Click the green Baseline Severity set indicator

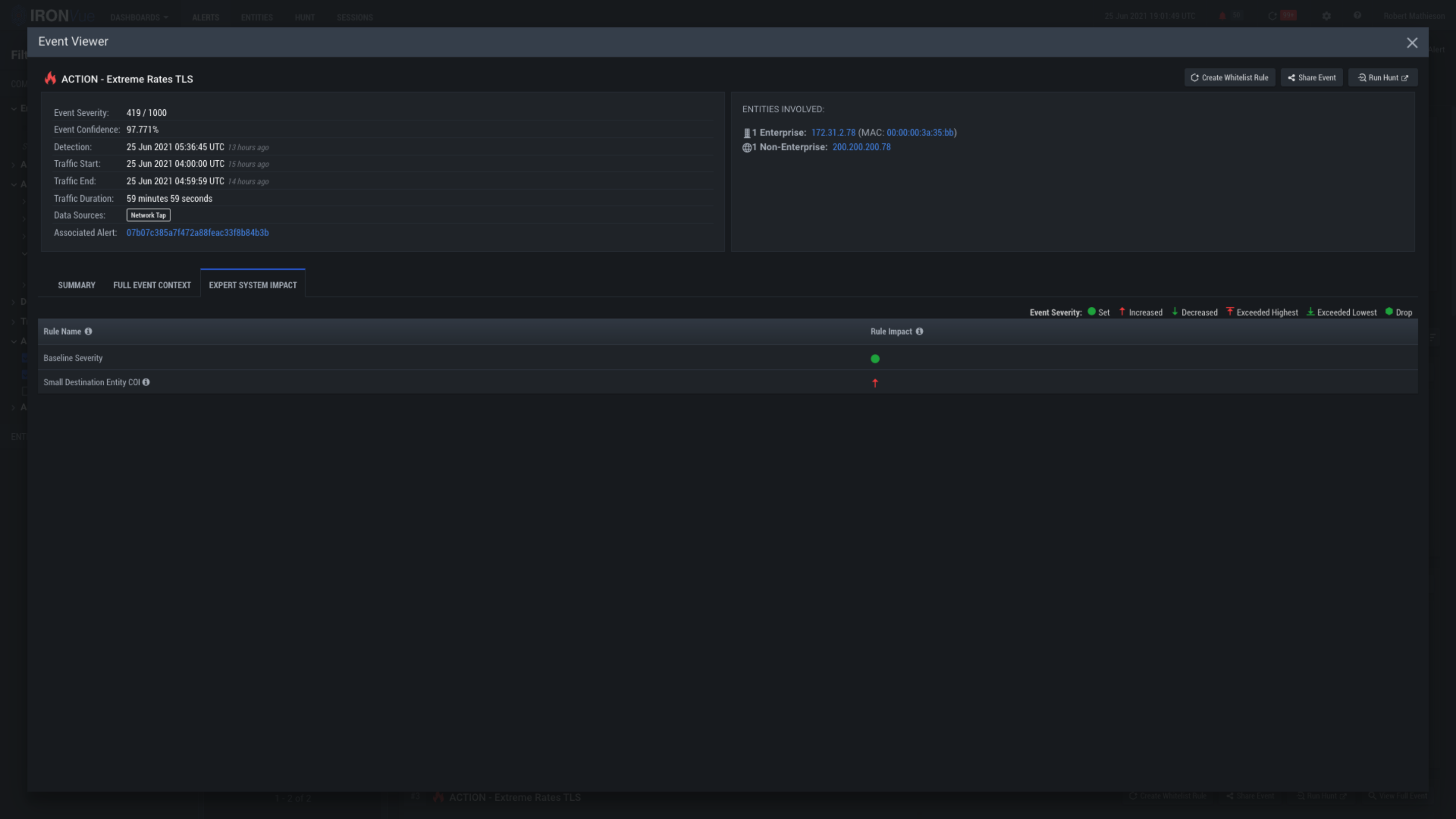[x=875, y=358]
